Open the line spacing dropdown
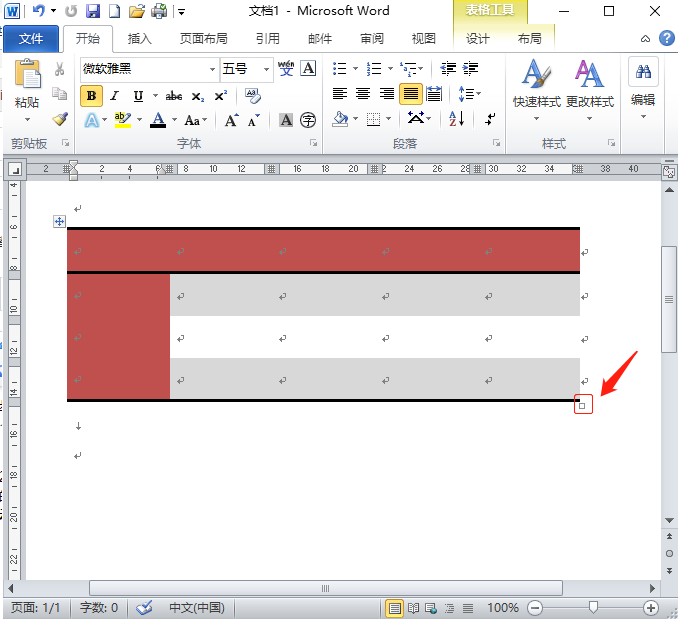Viewport: 679px width, 620px height. click(469, 94)
